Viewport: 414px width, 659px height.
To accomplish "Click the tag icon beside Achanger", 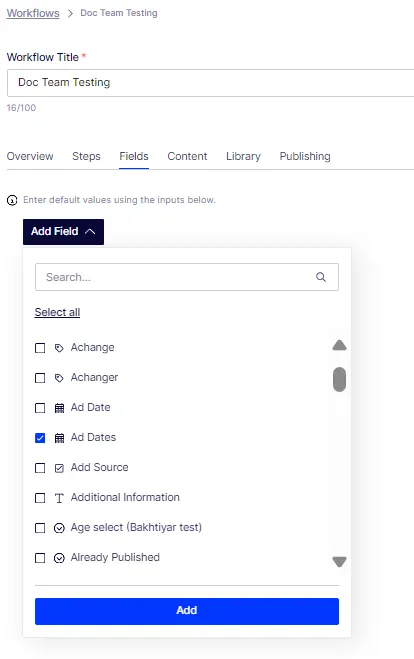I will click(x=59, y=378).
